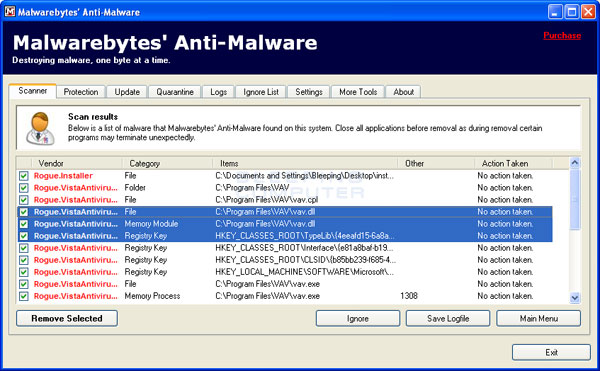Click the results list scroll up arrow
Viewport: 600px width, 371px height.
coord(575,163)
